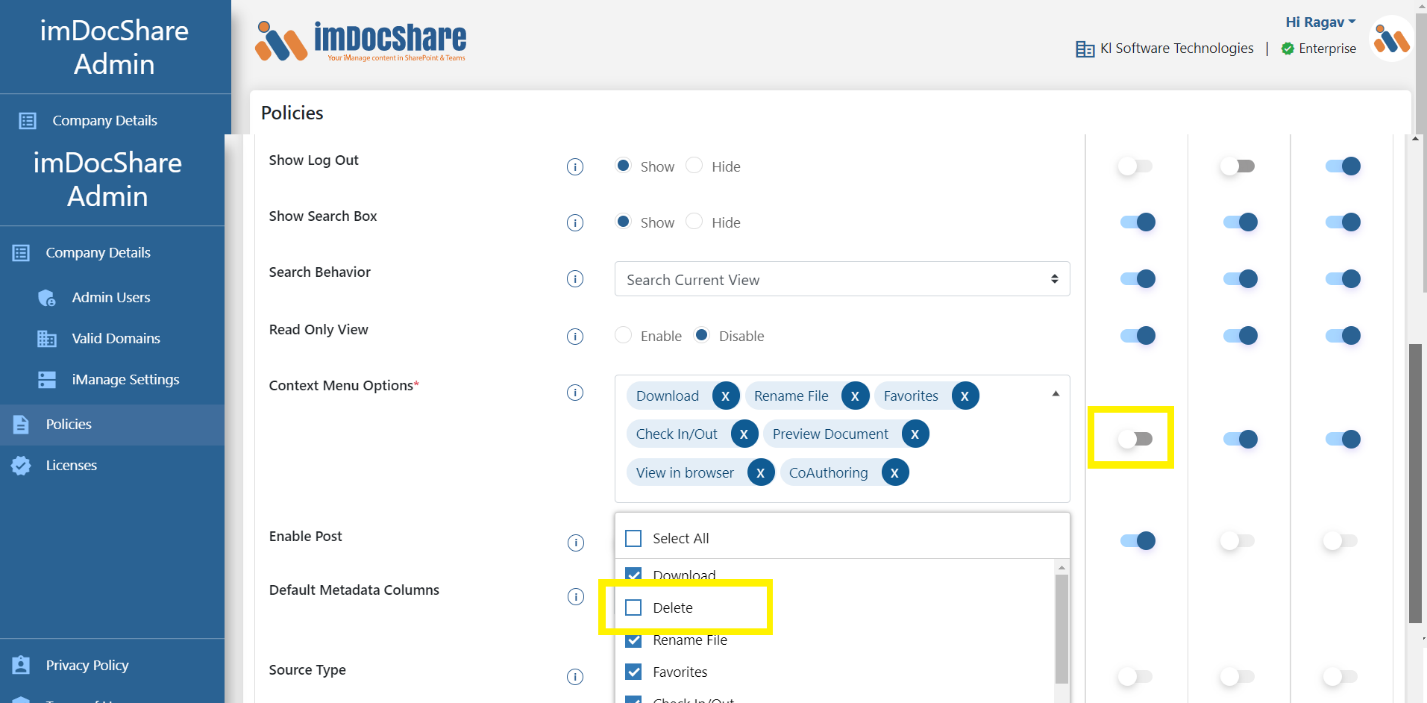Click the Valid Domains building icon
The image size is (1427, 703).
pyautogui.click(x=47, y=339)
